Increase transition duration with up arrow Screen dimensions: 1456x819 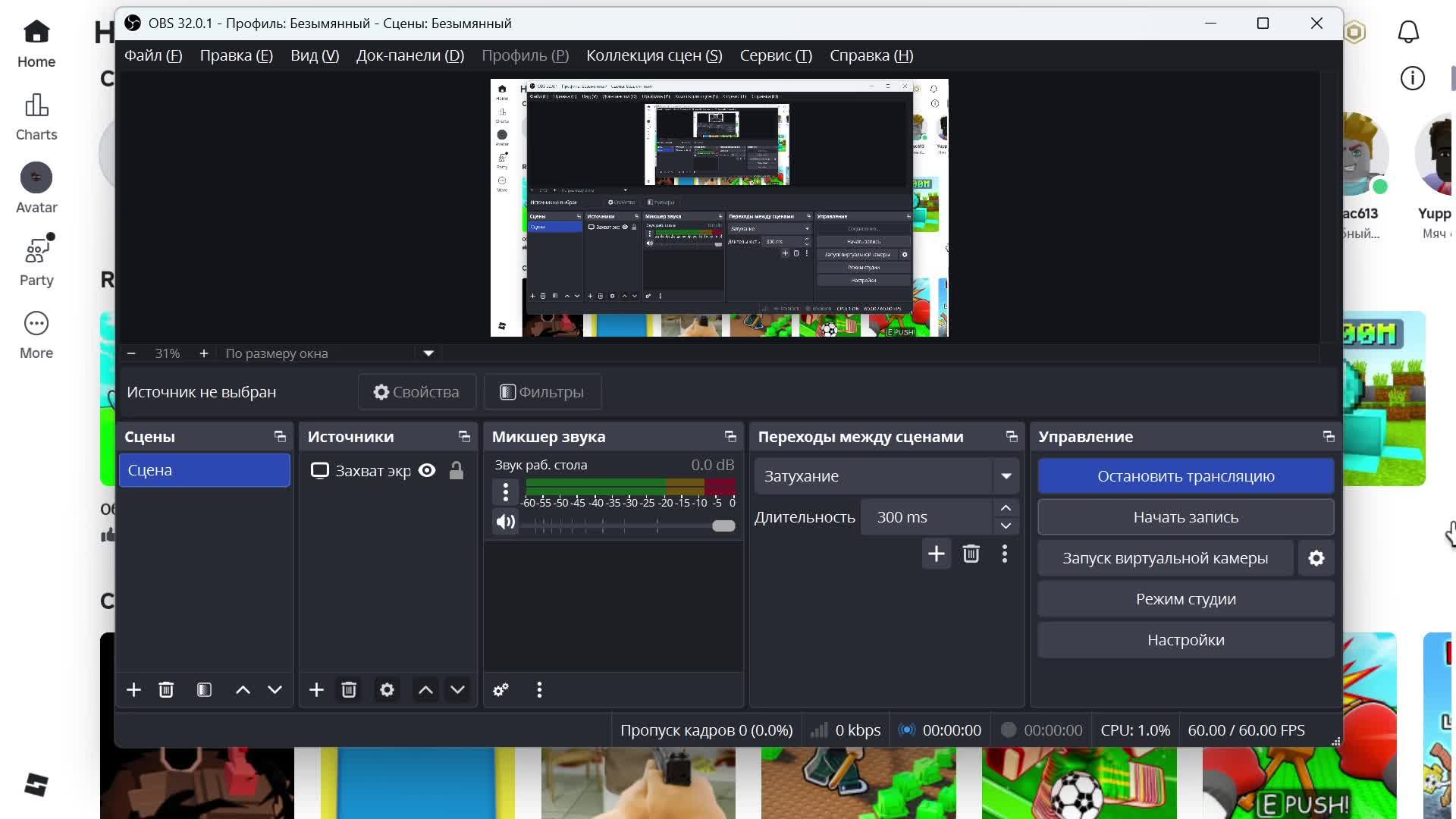click(1006, 508)
